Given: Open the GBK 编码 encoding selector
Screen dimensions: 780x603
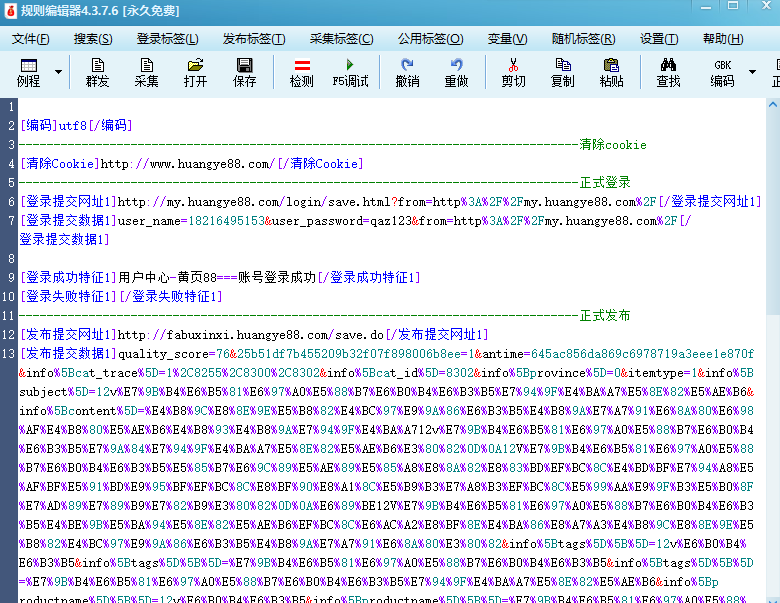Looking at the screenshot, I should pos(722,72).
